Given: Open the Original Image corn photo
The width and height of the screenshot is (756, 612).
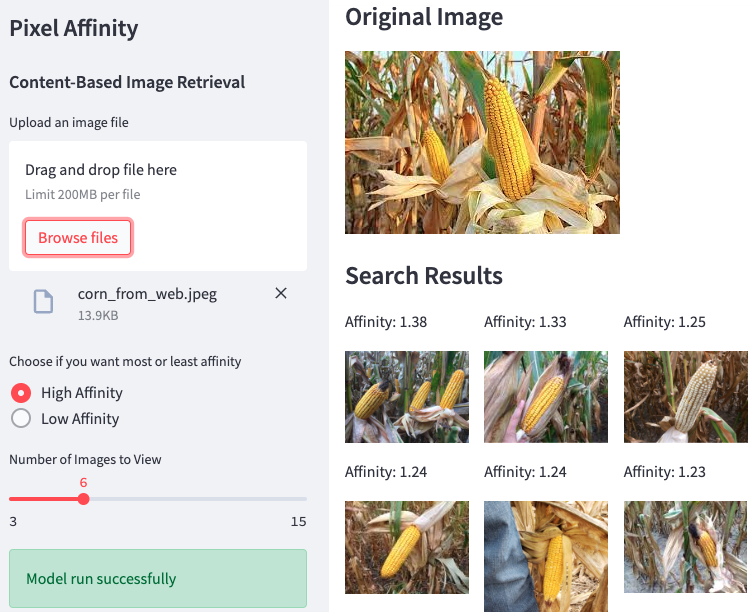Looking at the screenshot, I should (x=482, y=142).
